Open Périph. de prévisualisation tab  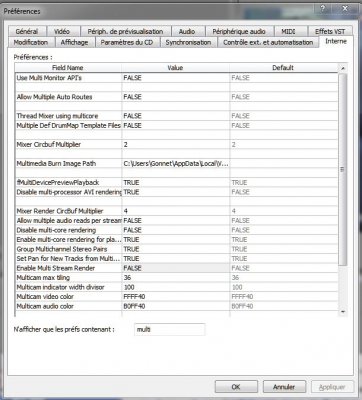(125, 31)
